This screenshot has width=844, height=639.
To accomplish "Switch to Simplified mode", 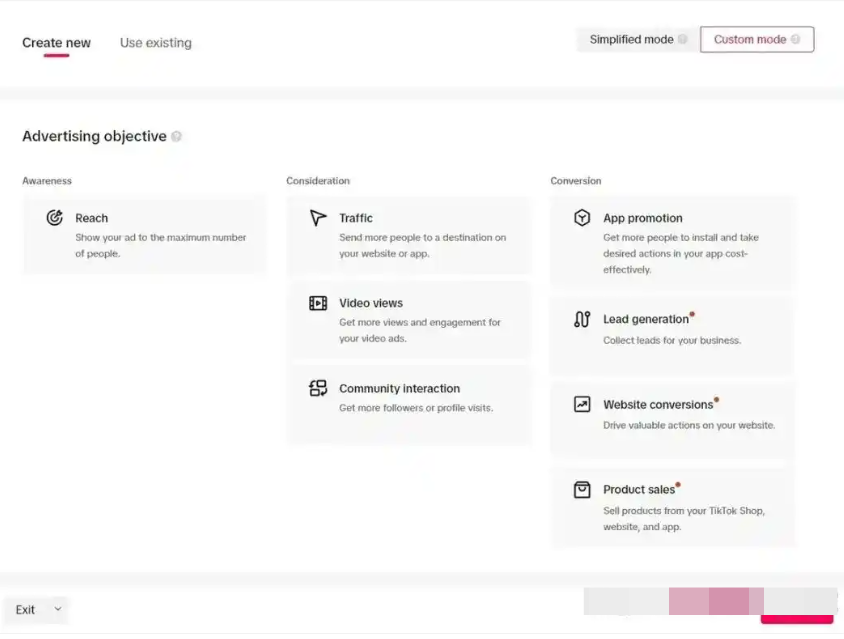I will pyautogui.click(x=631, y=40).
